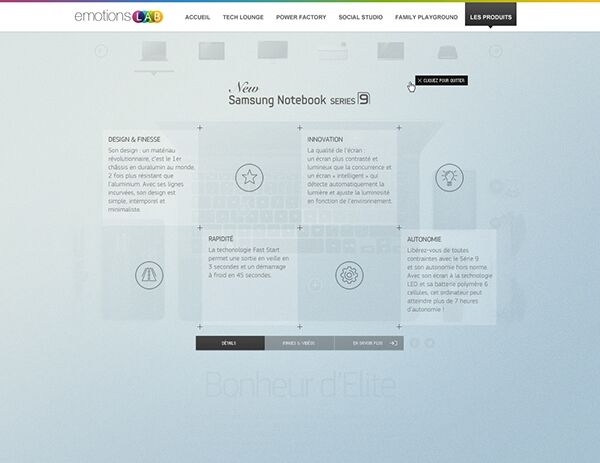Image resolution: width=600 pixels, height=463 pixels.
Task: Click the 'Cliquez pour quitter' close button
Action: 441,80
